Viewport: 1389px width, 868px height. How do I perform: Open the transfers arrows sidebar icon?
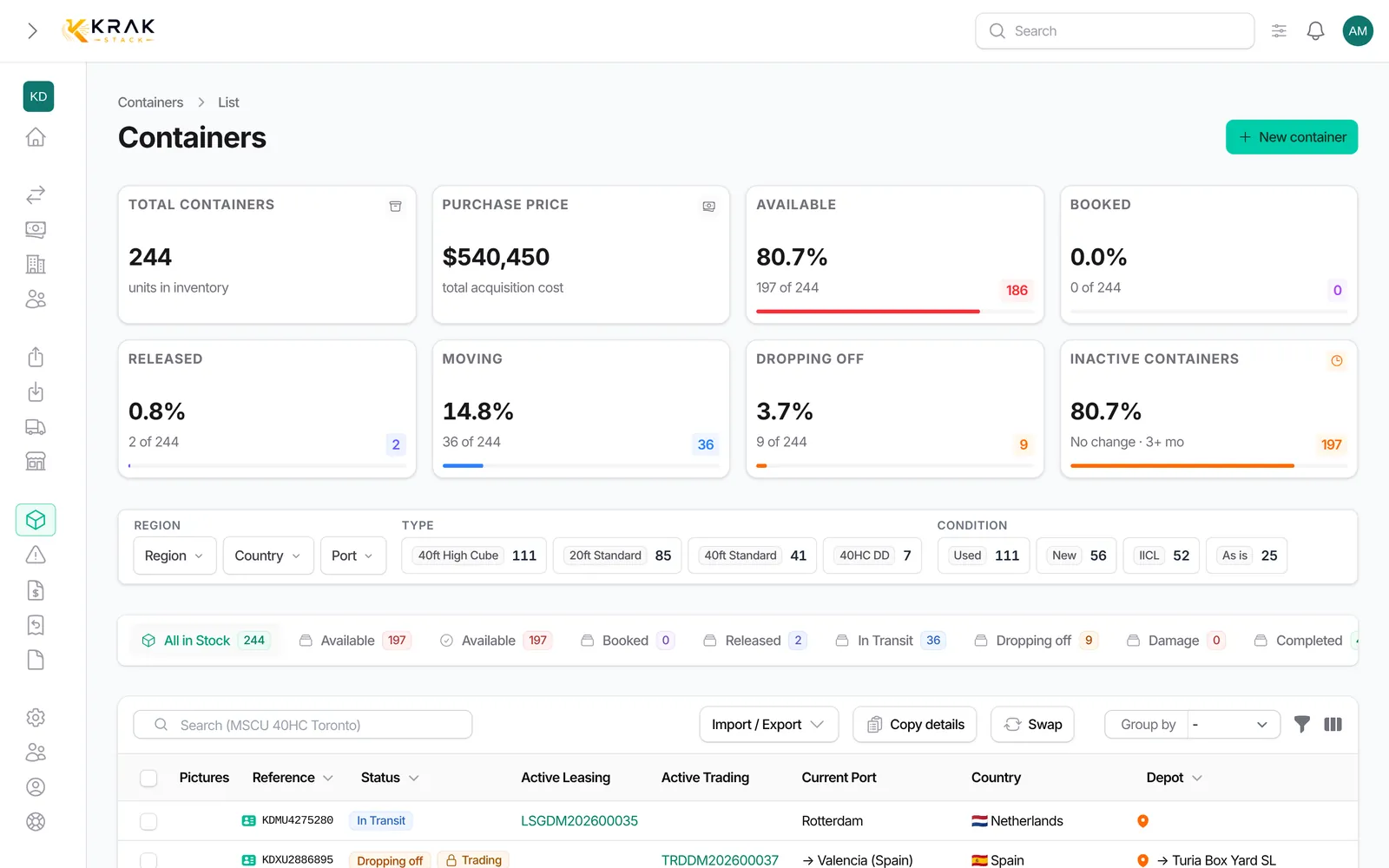[x=36, y=194]
